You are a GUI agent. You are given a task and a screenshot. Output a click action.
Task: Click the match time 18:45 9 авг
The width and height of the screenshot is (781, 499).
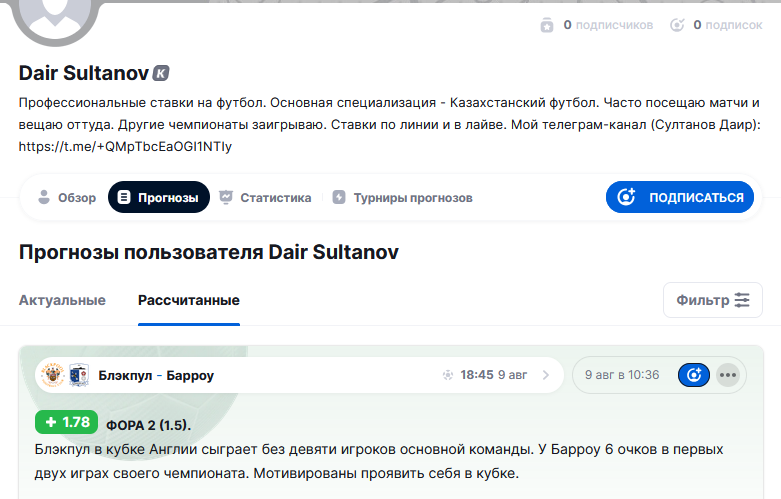point(493,374)
